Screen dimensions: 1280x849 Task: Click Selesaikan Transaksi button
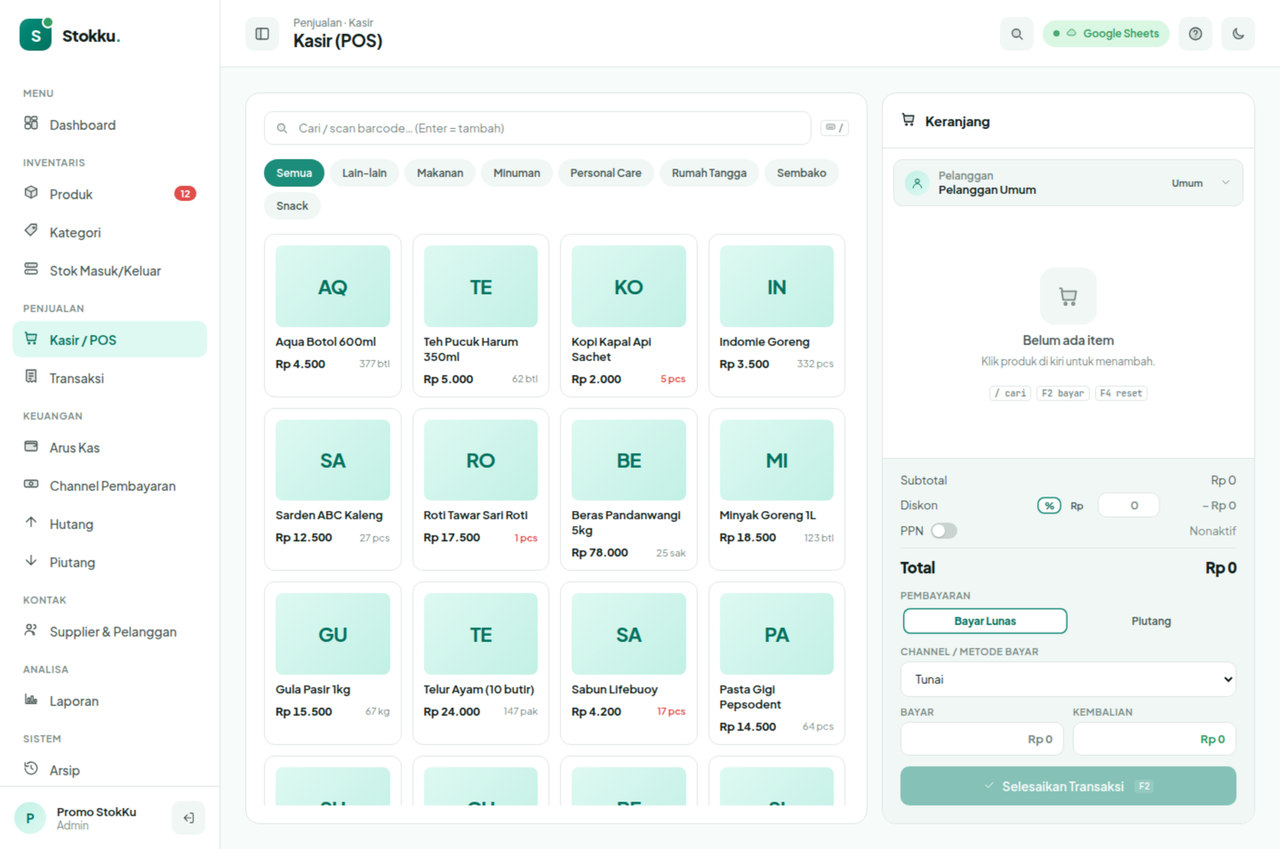click(x=1068, y=786)
